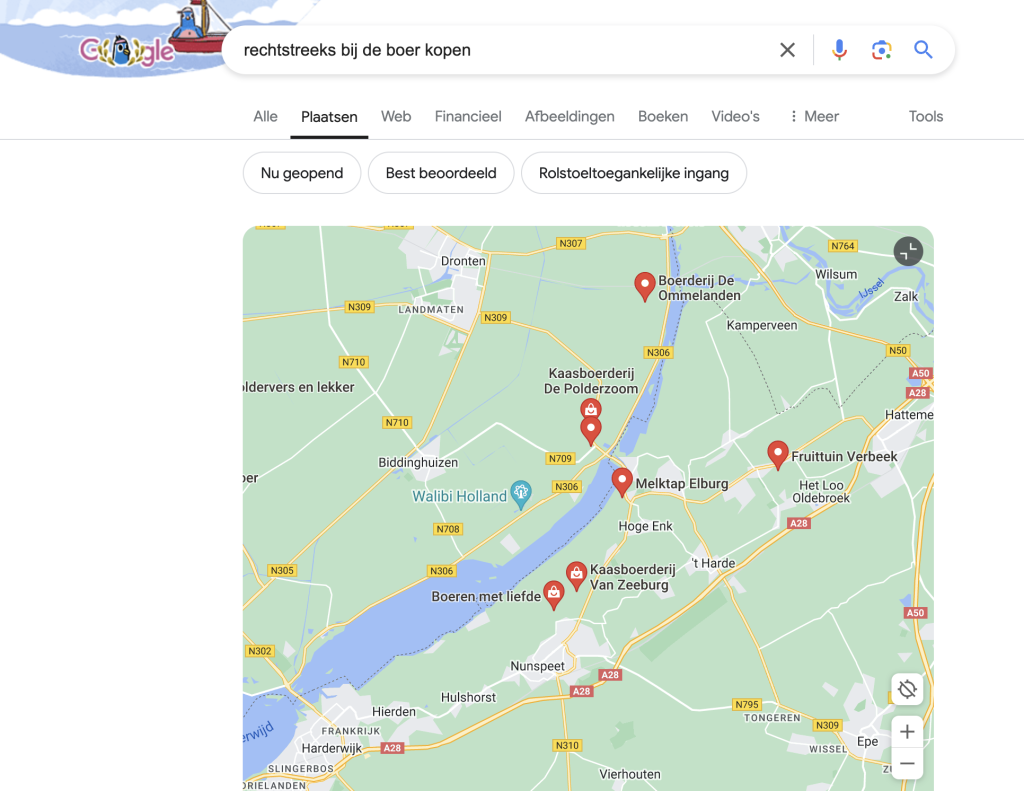Click the Melktap Elburg map pin

point(622,481)
